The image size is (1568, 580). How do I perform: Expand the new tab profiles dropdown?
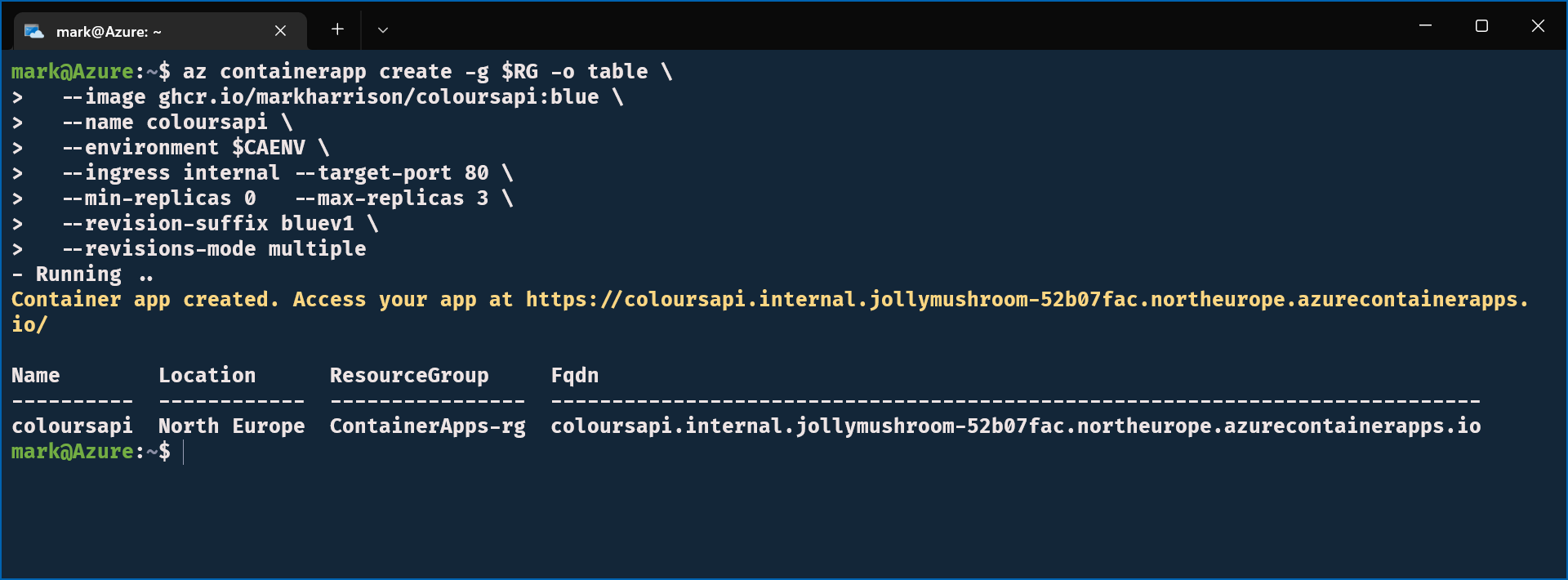[x=382, y=30]
